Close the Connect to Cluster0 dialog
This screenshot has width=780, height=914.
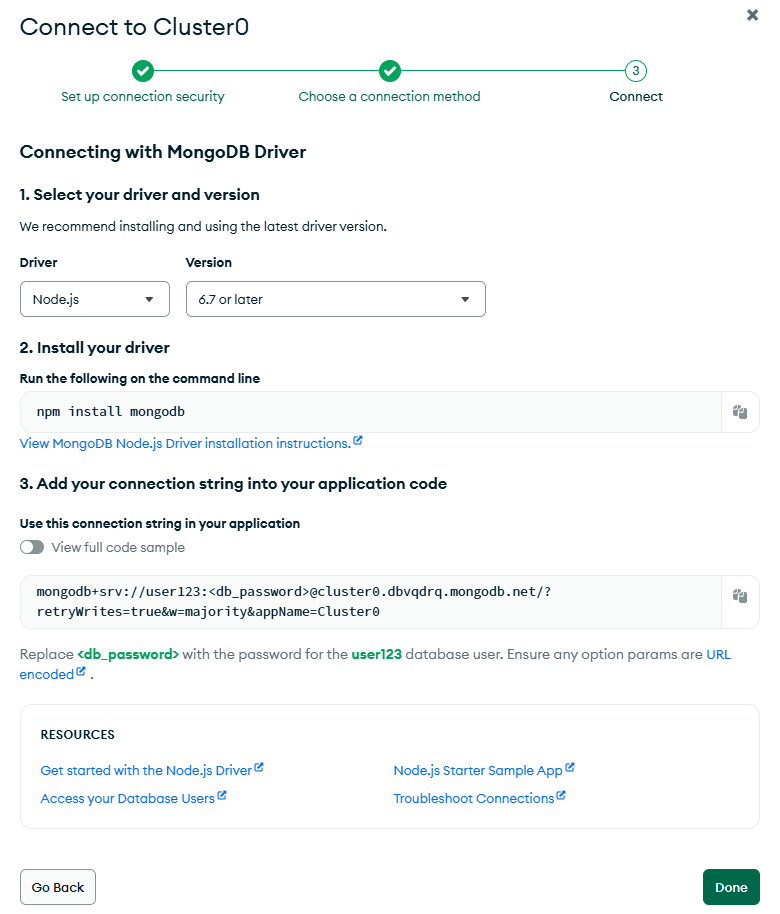753,15
